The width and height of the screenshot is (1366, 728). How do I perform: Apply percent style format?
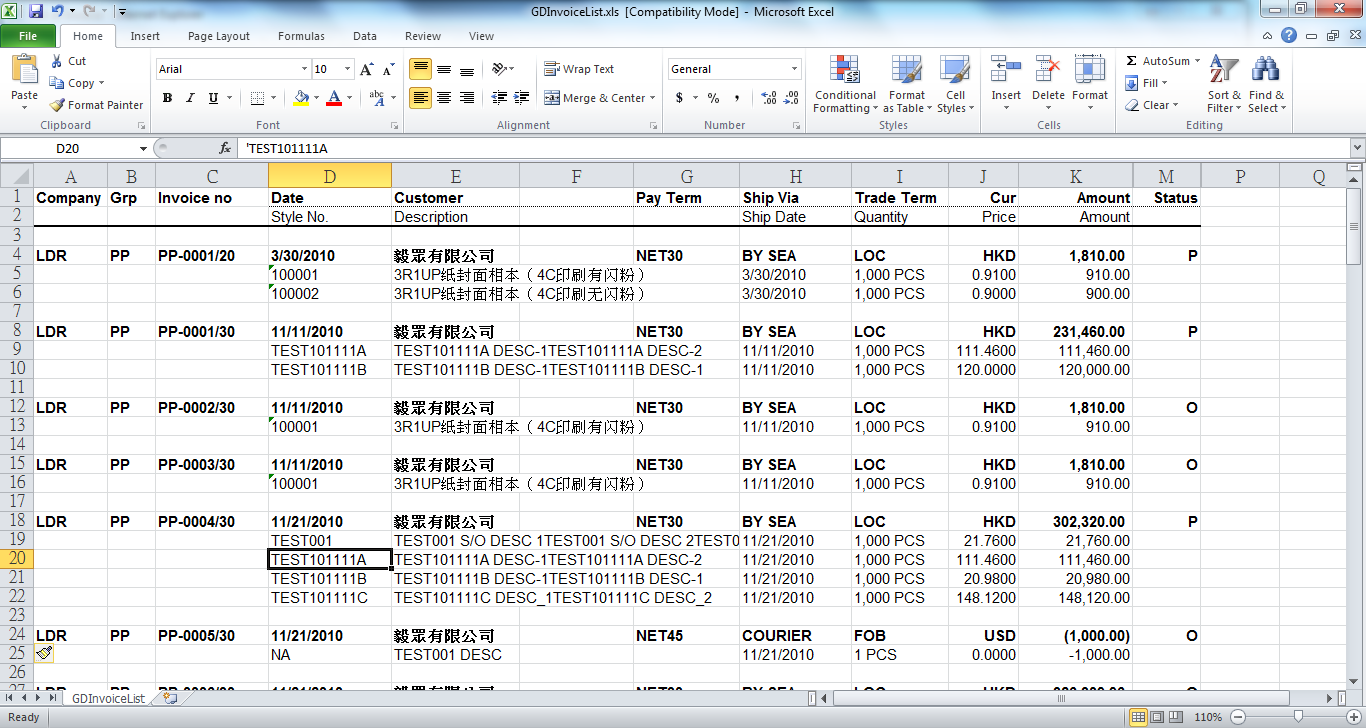point(713,98)
